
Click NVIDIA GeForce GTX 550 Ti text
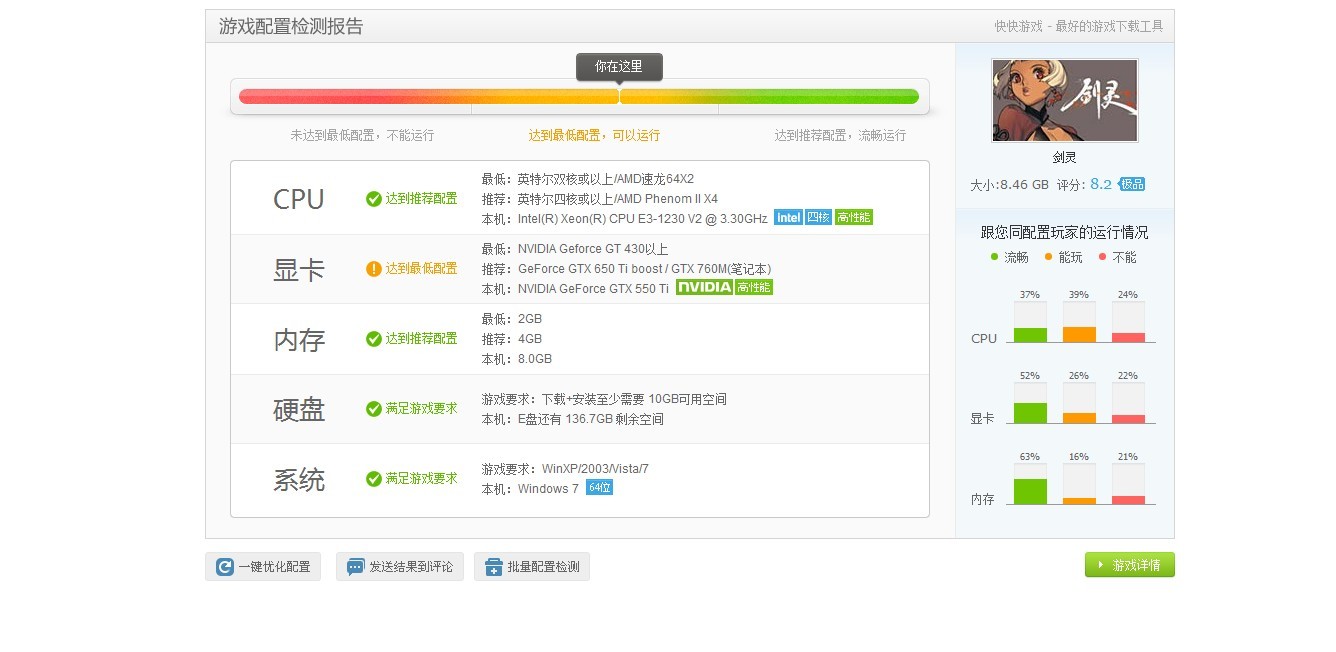pyautogui.click(x=593, y=289)
